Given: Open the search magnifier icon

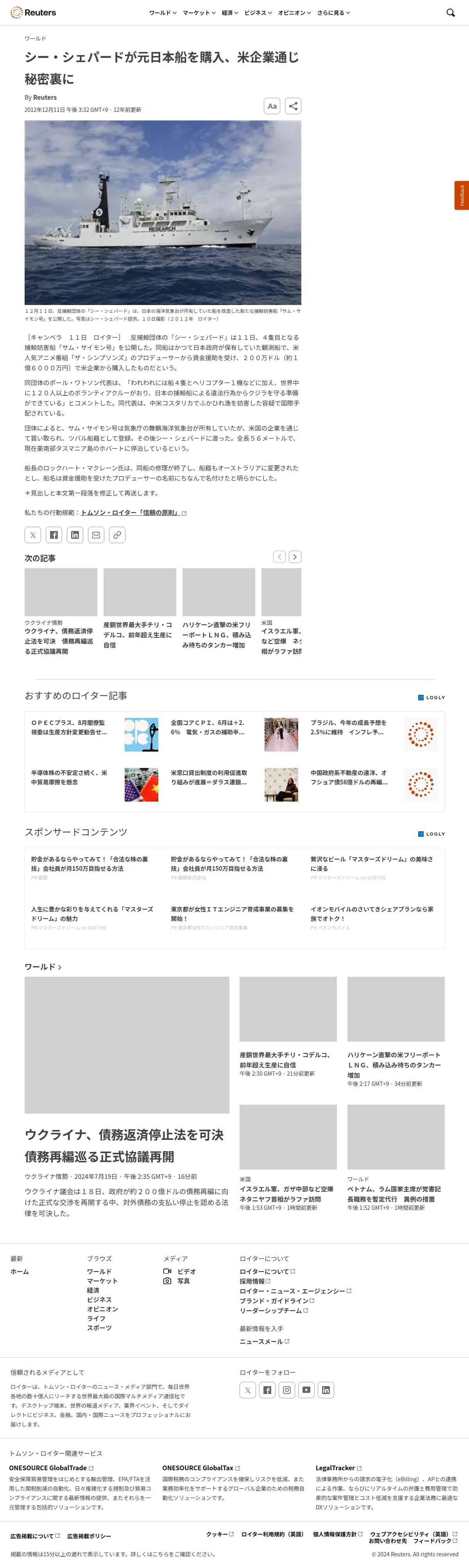Looking at the screenshot, I should click(451, 12).
